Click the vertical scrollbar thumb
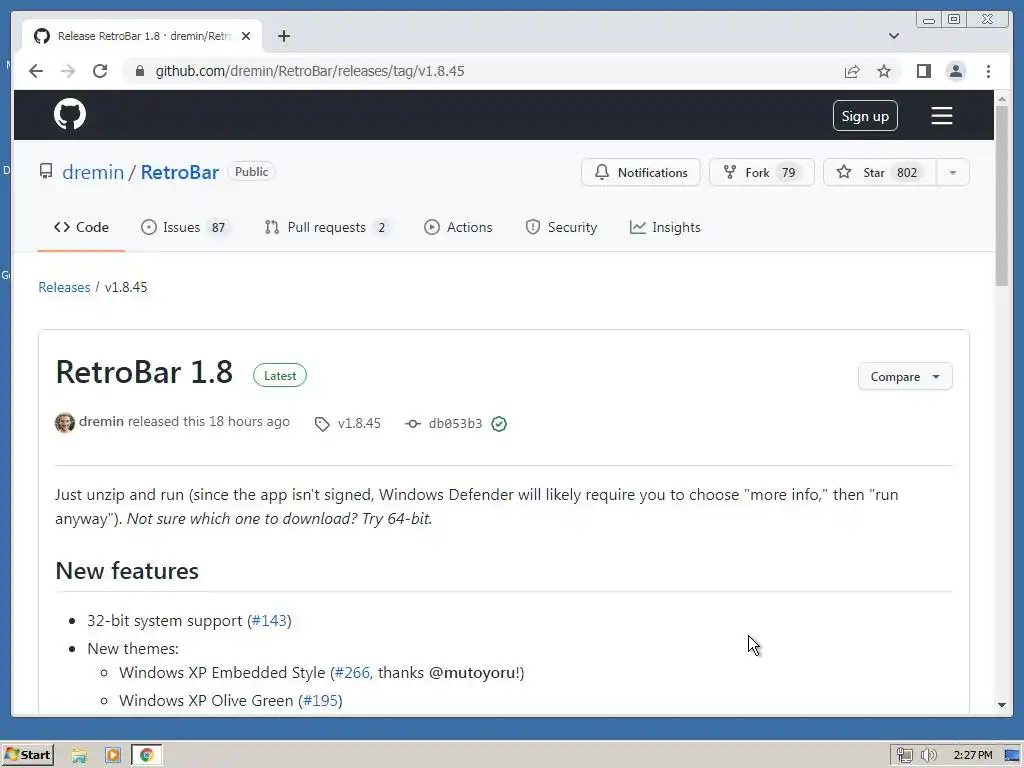 click(1002, 195)
